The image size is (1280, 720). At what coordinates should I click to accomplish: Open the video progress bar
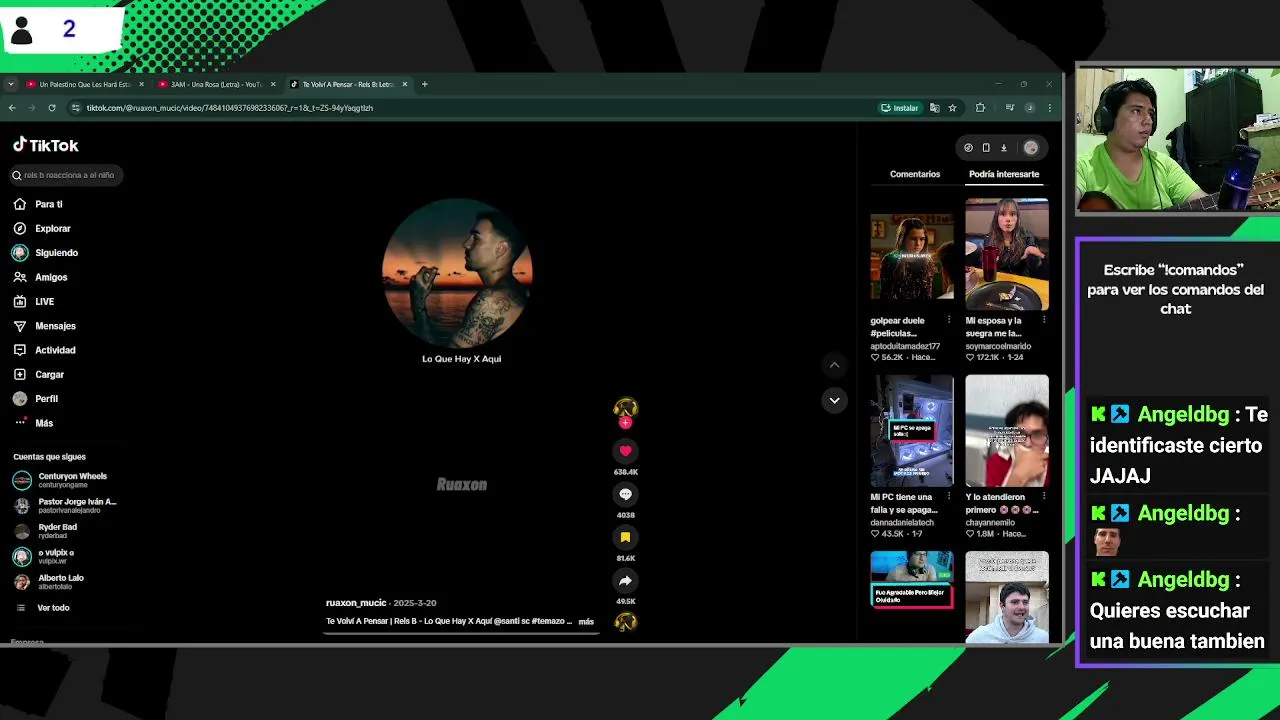[461, 634]
